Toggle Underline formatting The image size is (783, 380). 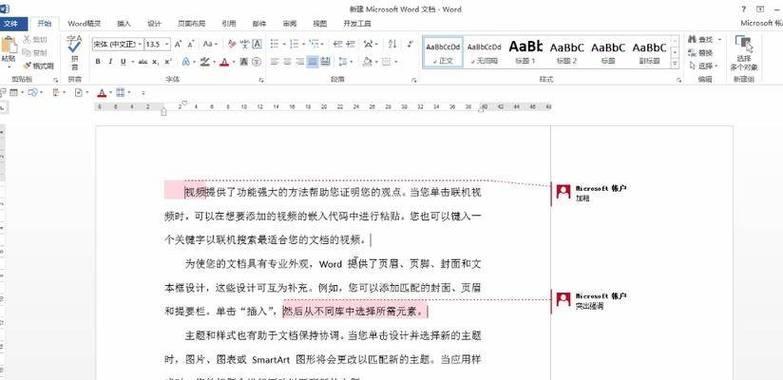(x=123, y=62)
